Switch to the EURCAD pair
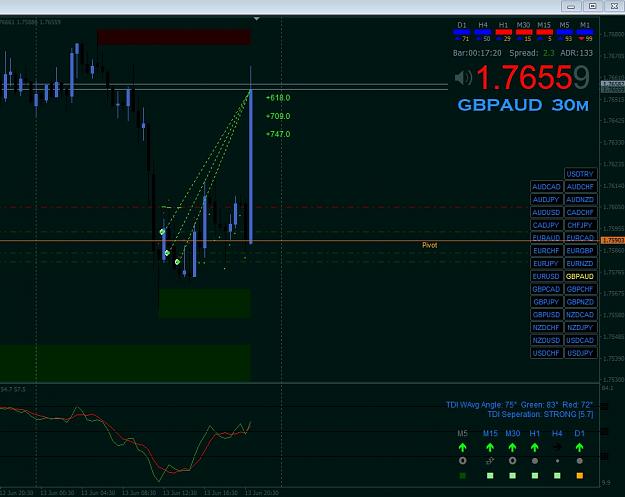Viewport: 625px width, 497px height. pos(580,238)
